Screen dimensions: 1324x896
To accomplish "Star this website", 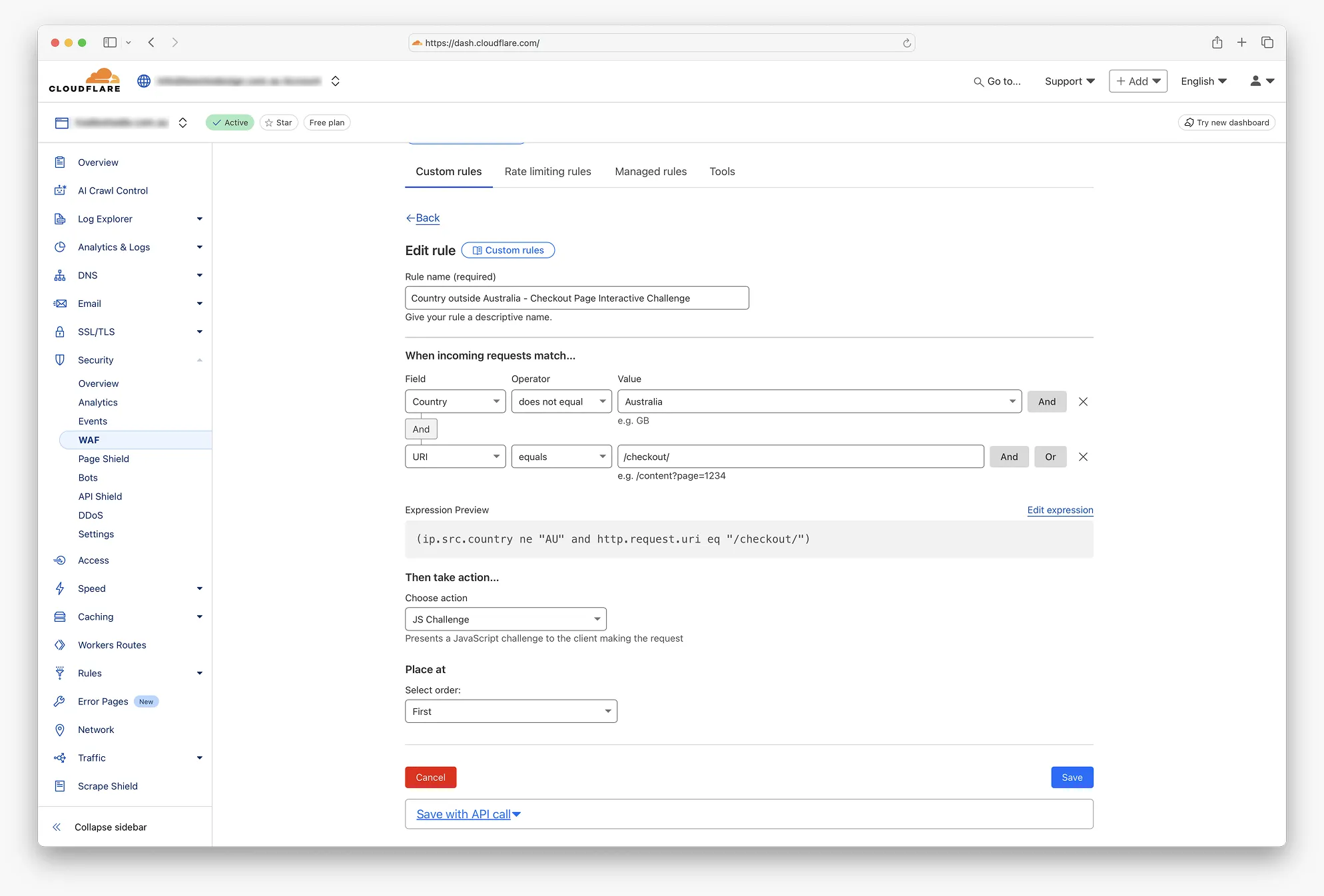I will [278, 122].
